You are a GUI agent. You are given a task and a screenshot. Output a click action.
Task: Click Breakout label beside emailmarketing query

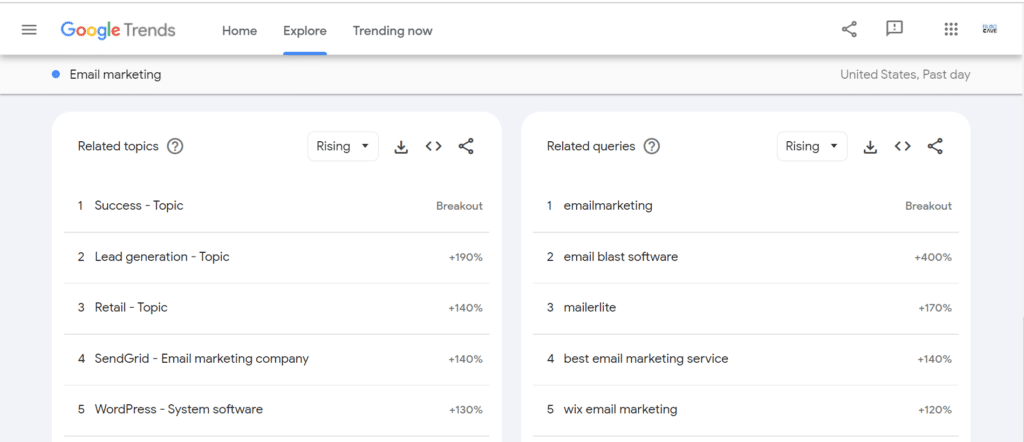(x=929, y=206)
